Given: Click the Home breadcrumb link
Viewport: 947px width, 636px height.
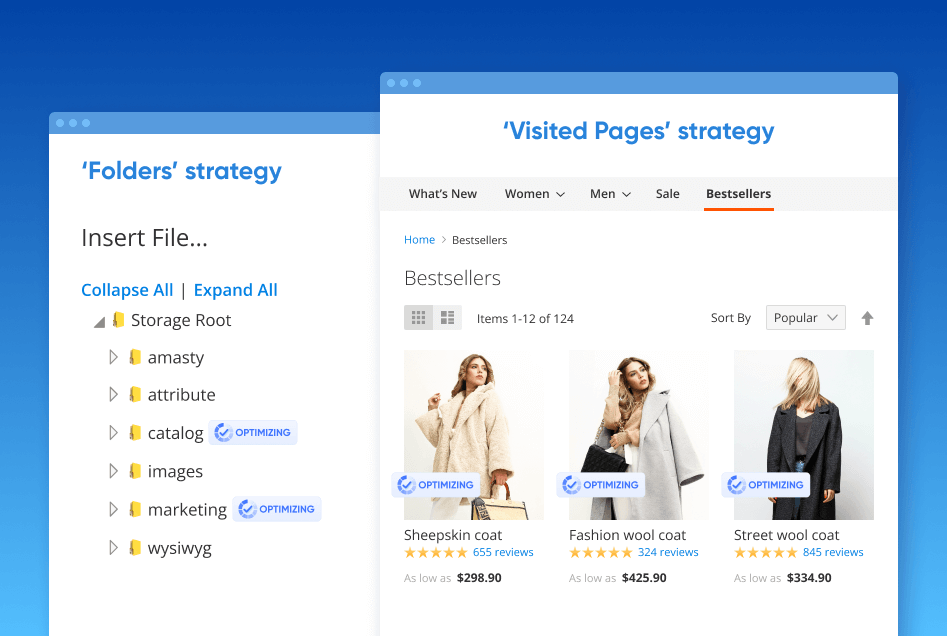Looking at the screenshot, I should (419, 240).
